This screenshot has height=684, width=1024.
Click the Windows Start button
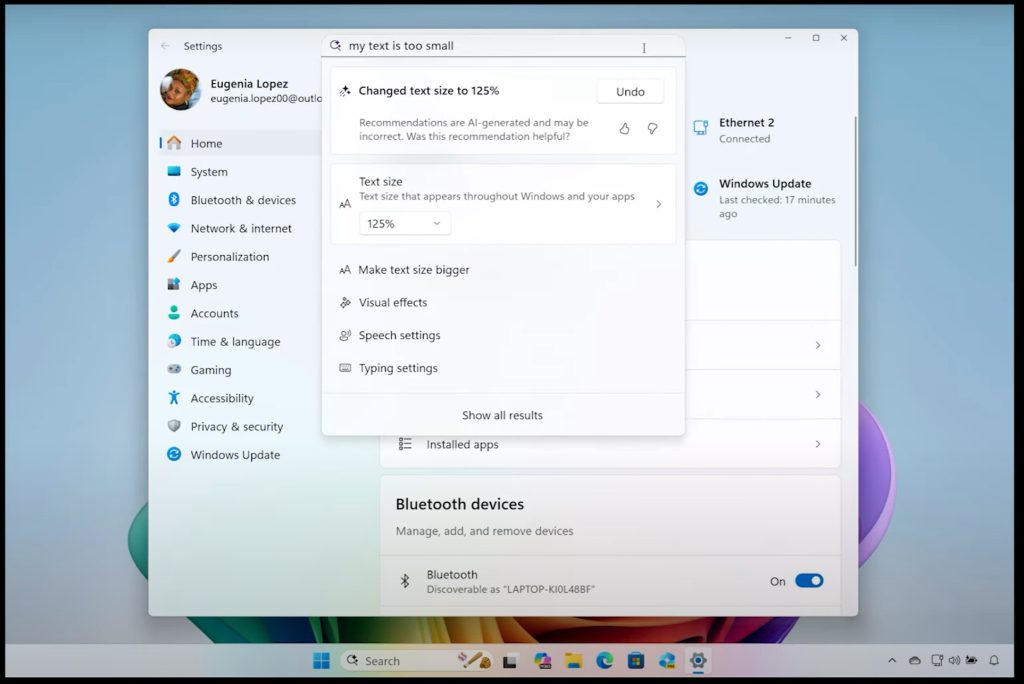coord(321,661)
